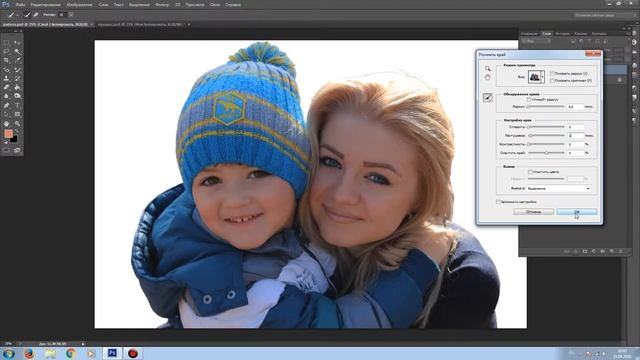
Task: Open the Справка (Help) menu
Action: point(233,5)
